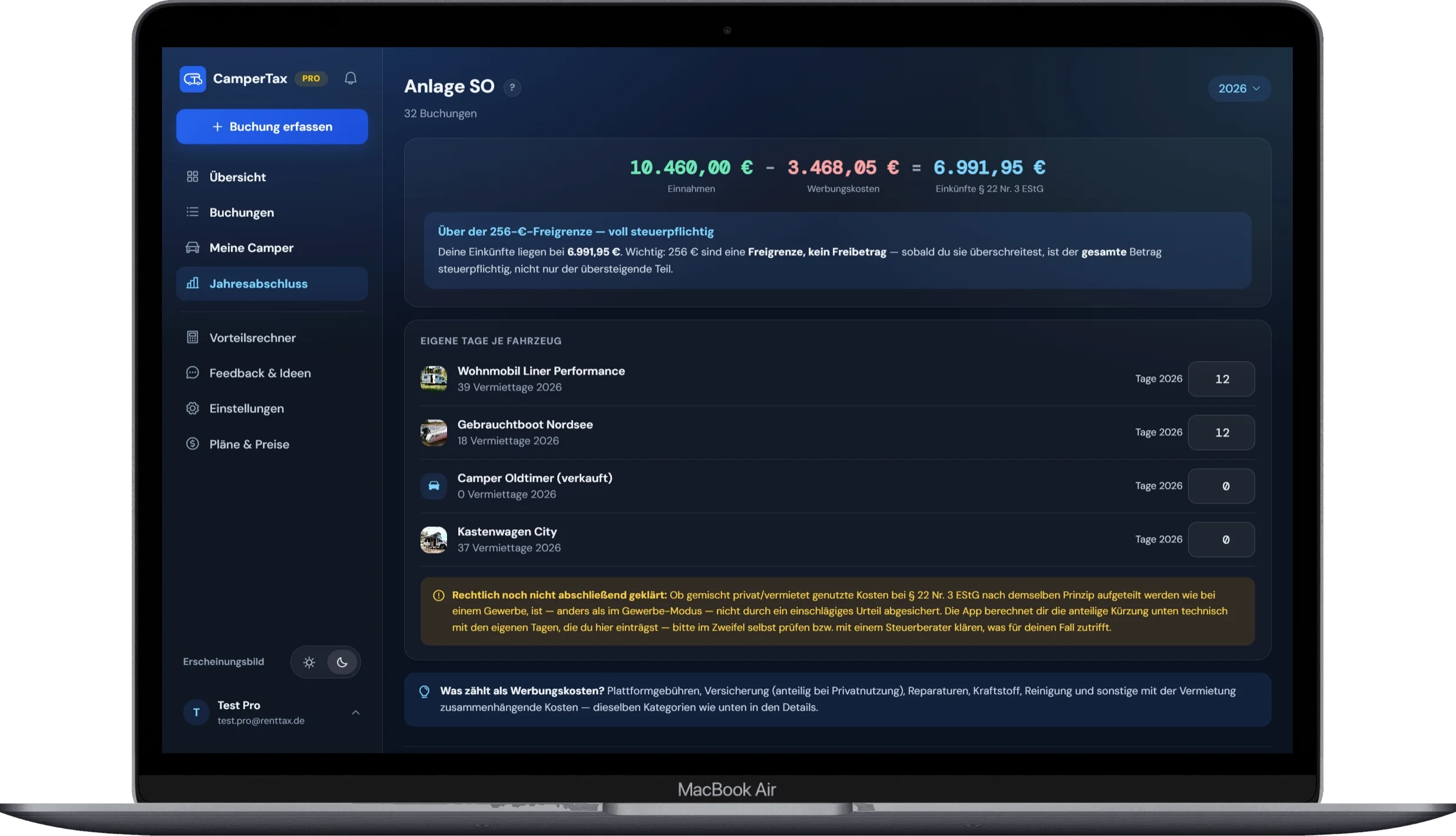Go to Buchungen page
1456x836 pixels.
pyautogui.click(x=272, y=212)
